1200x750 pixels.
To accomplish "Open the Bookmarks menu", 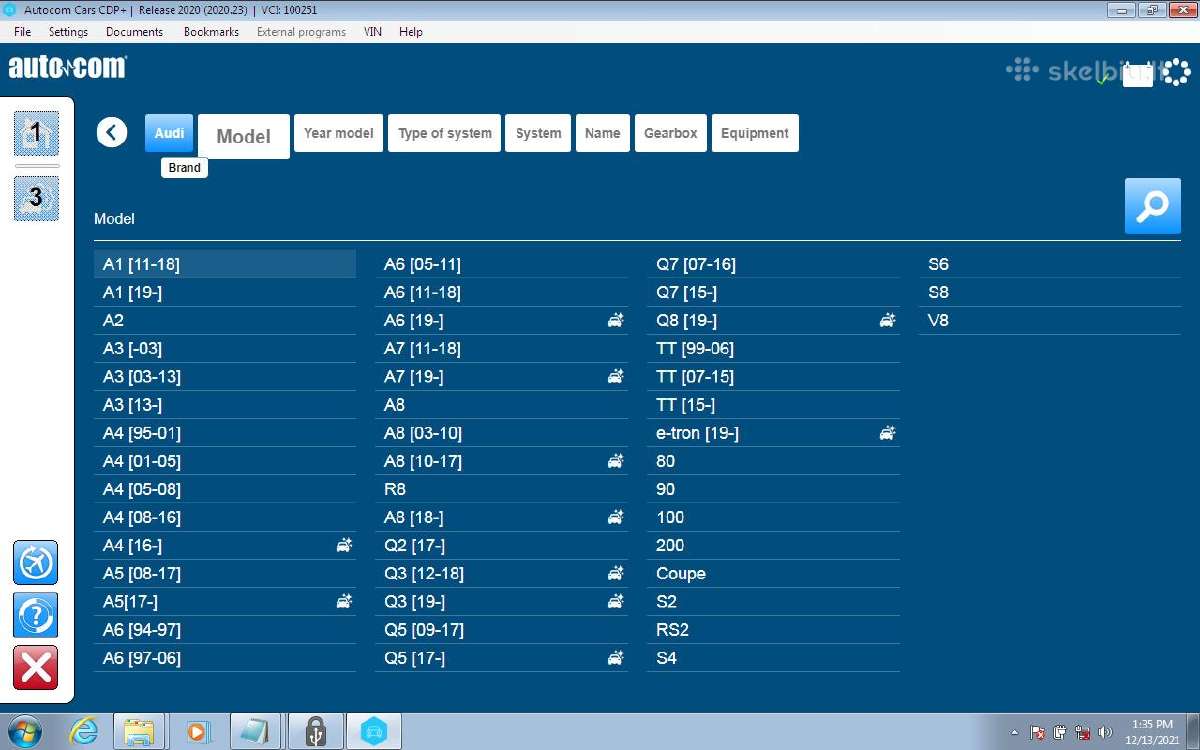I will point(211,32).
